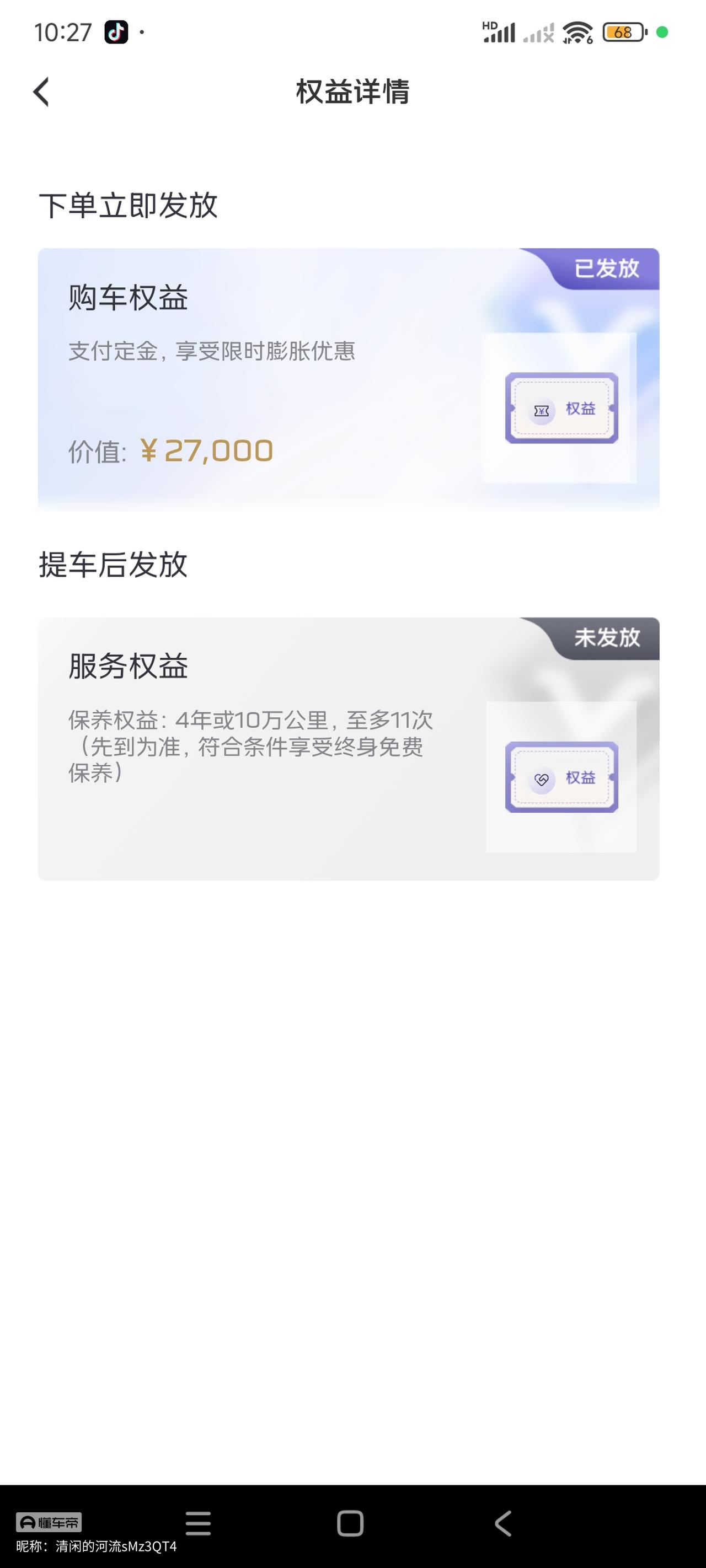Screen dimensions: 706x1568
Task: Tap the TikTok notification icon
Action: pos(116,33)
